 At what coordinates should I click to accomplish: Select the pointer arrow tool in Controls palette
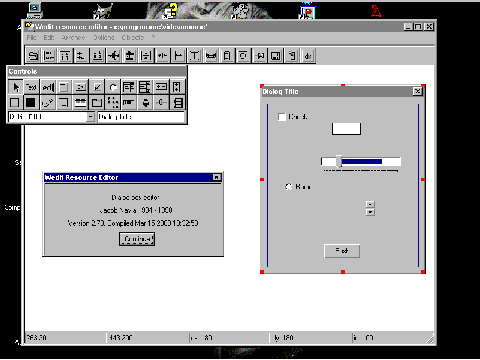coord(15,87)
